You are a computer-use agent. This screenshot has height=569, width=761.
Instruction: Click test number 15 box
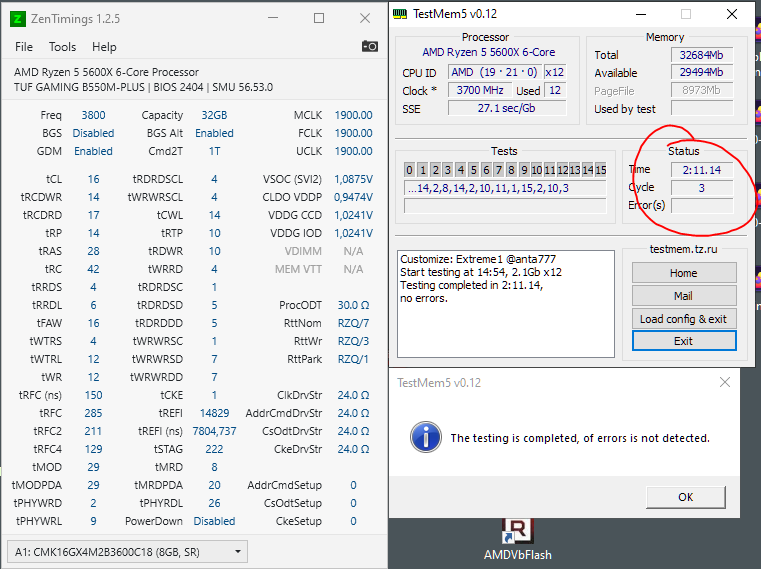(601, 170)
